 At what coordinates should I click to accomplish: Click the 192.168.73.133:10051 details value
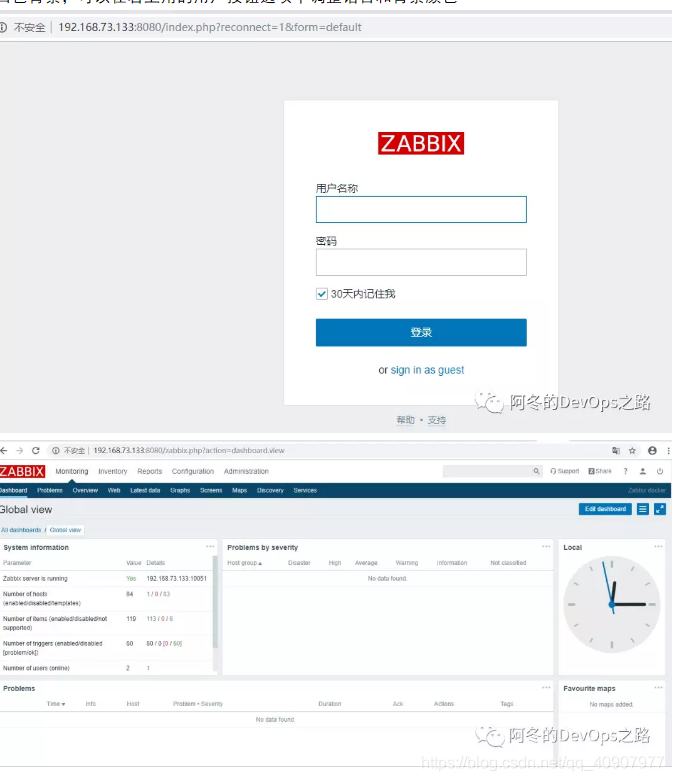point(176,579)
